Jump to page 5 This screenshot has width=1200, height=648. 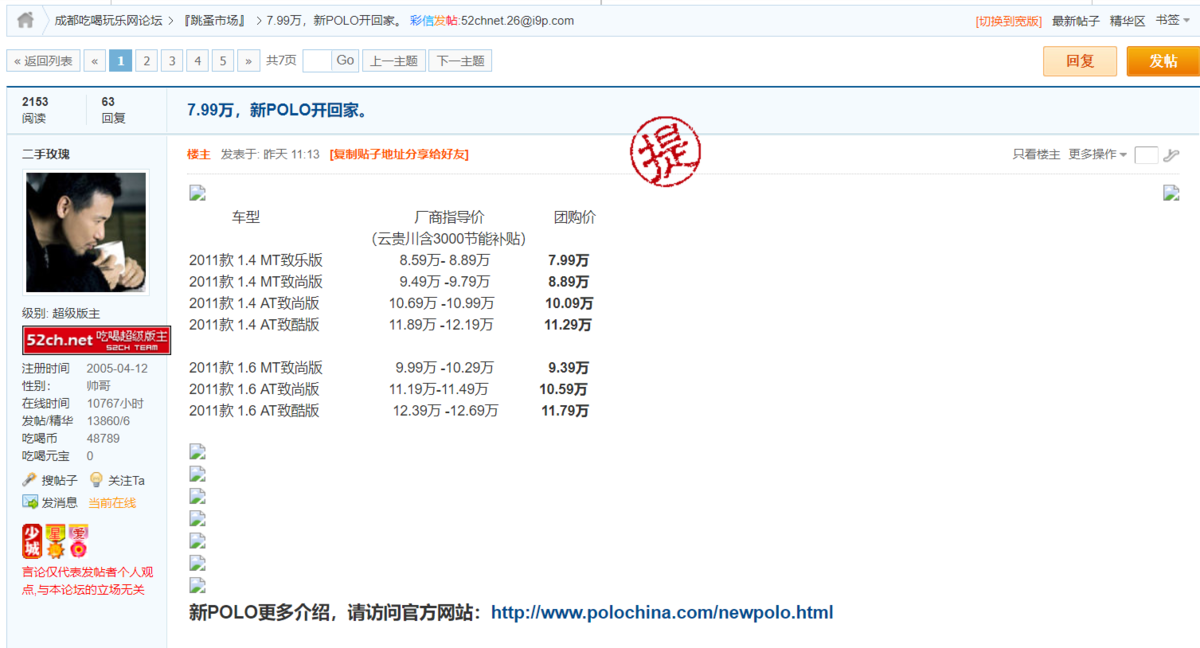coord(223,61)
